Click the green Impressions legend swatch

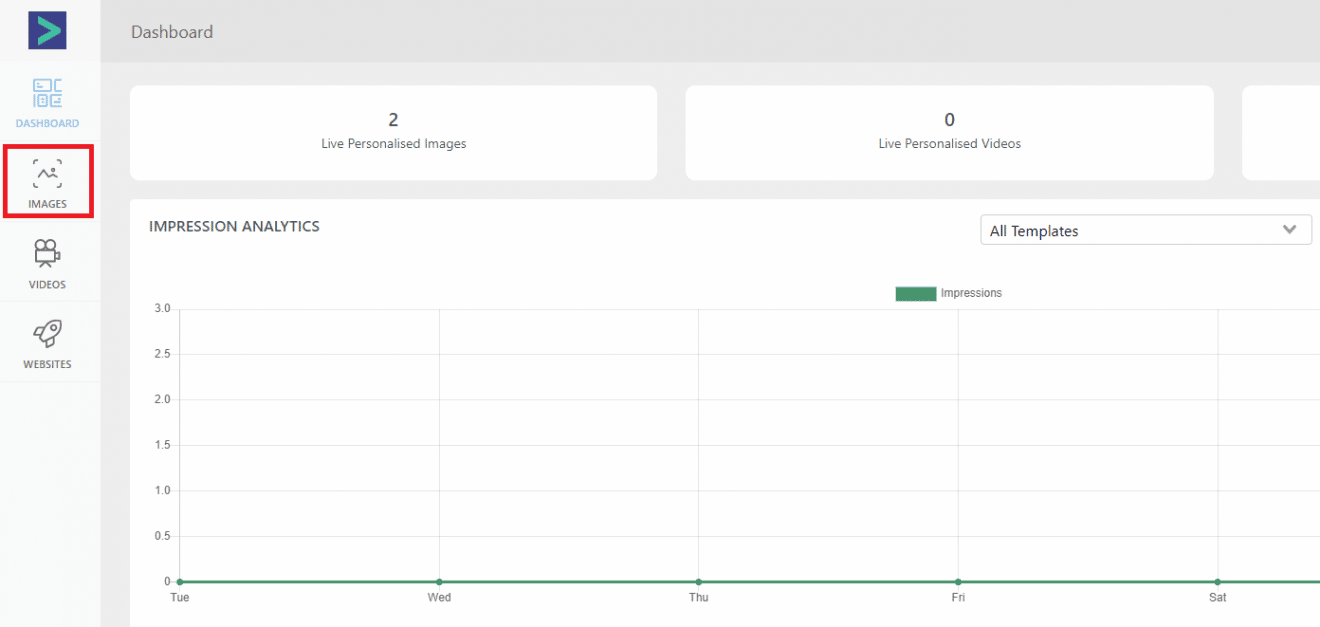[x=915, y=293]
